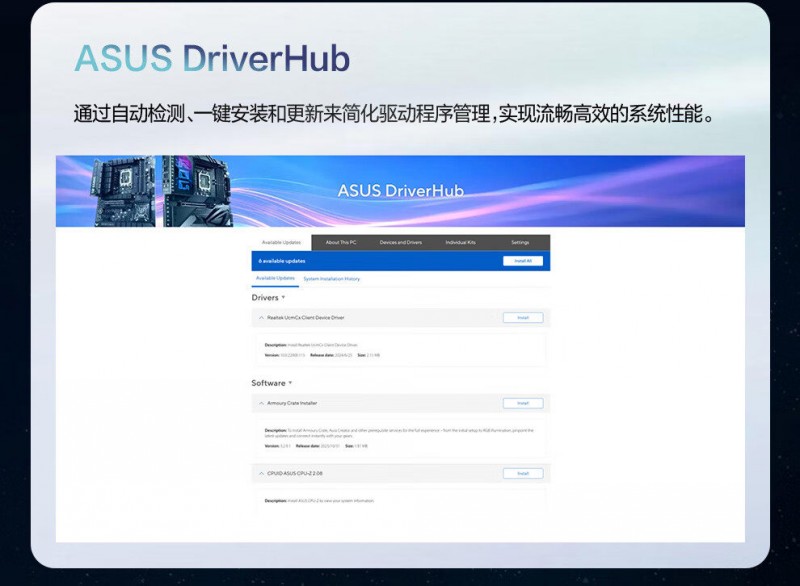800x586 pixels.
Task: Install CPUID ASUS CPU-Z 2.08
Action: (522, 473)
